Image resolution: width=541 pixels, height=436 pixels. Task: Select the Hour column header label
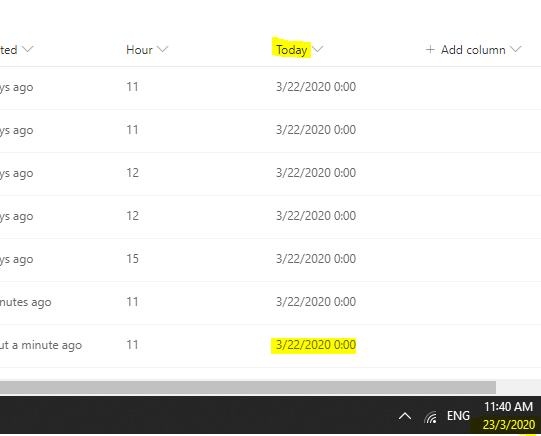139,50
